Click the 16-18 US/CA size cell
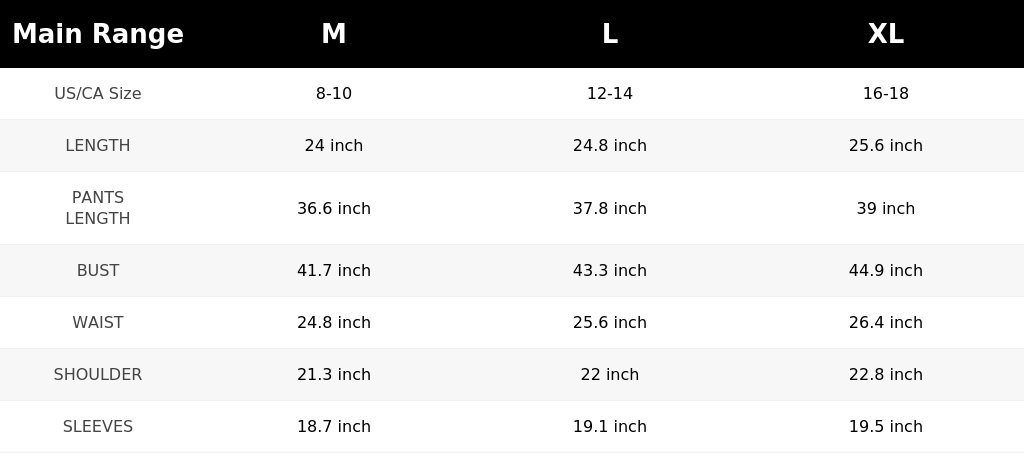Viewport: 1024px width, 453px height. (886, 93)
